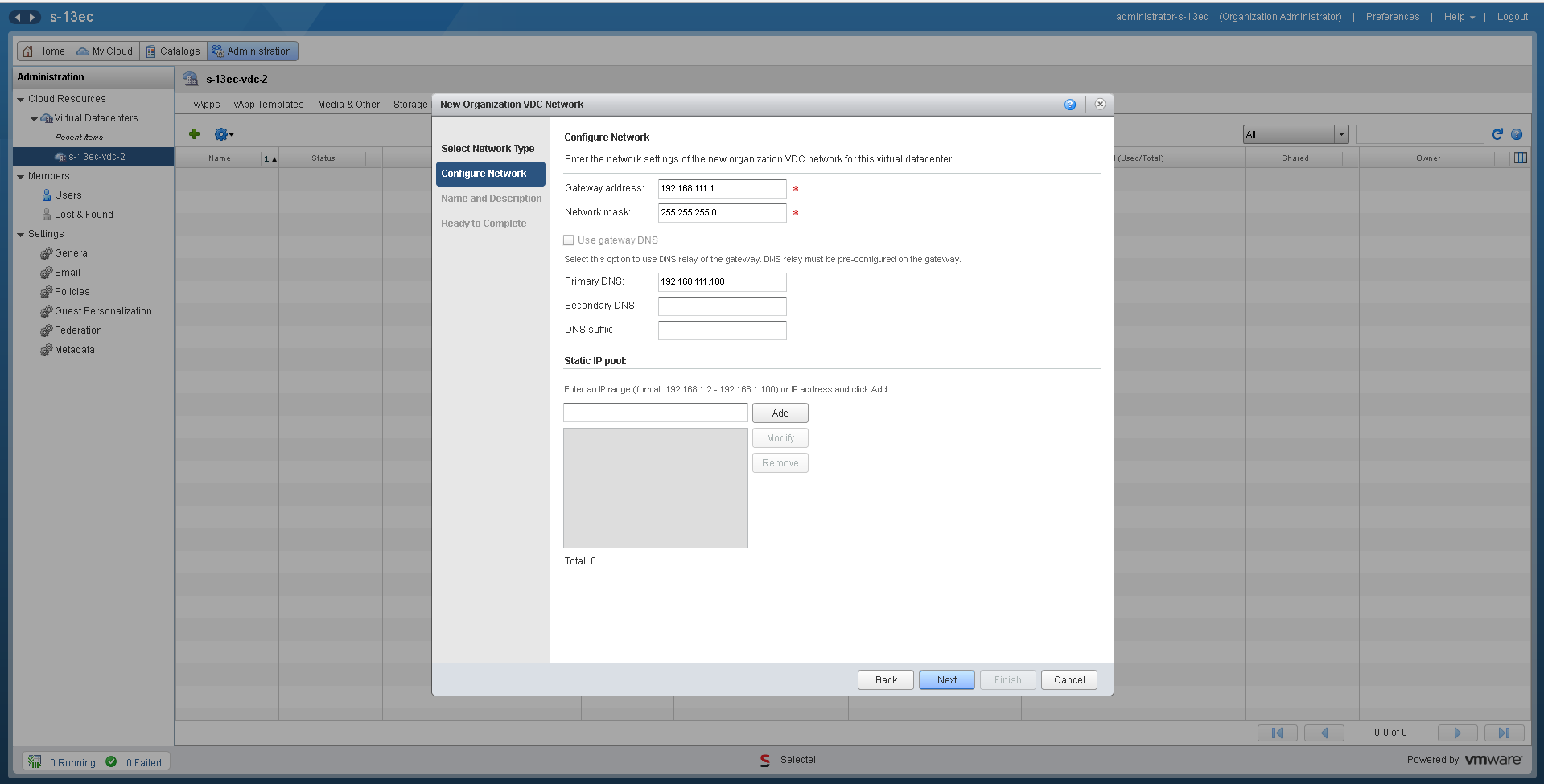Image resolution: width=1544 pixels, height=784 pixels.
Task: Open the My Cloud tab
Action: pos(105,51)
